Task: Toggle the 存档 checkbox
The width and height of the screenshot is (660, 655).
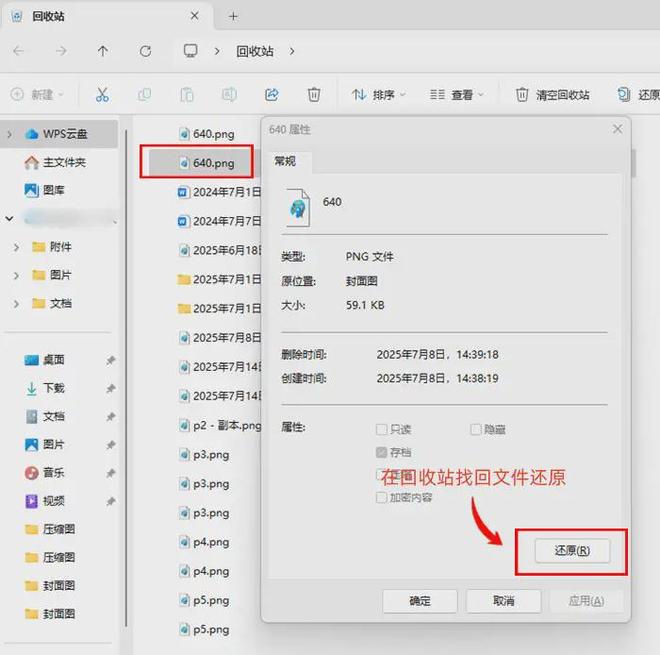Action: [381, 453]
